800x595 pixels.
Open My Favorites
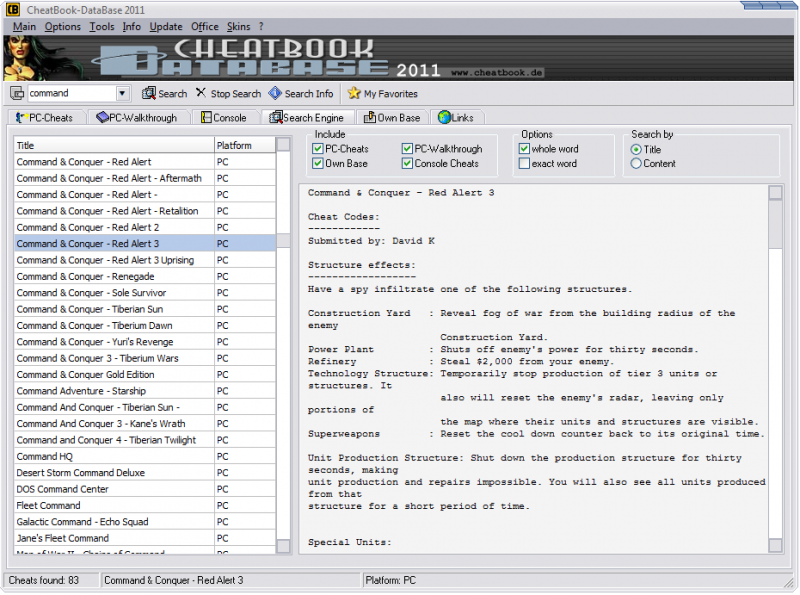coord(391,94)
